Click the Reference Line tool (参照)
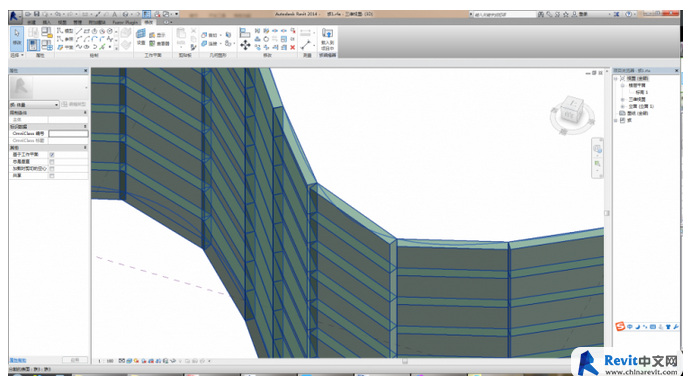Image resolution: width=688 pixels, height=384 pixels. coord(65,39)
